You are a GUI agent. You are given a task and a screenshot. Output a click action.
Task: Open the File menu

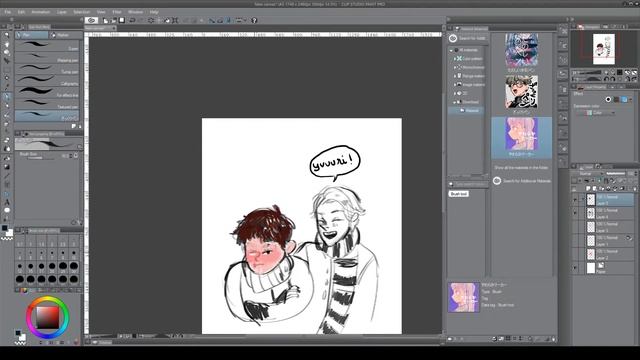[8, 12]
